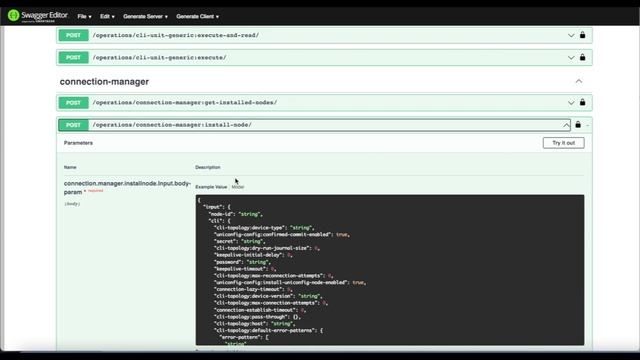
Task: Click the /operations/connection-manager:install-node/ path
Action: coord(172,125)
